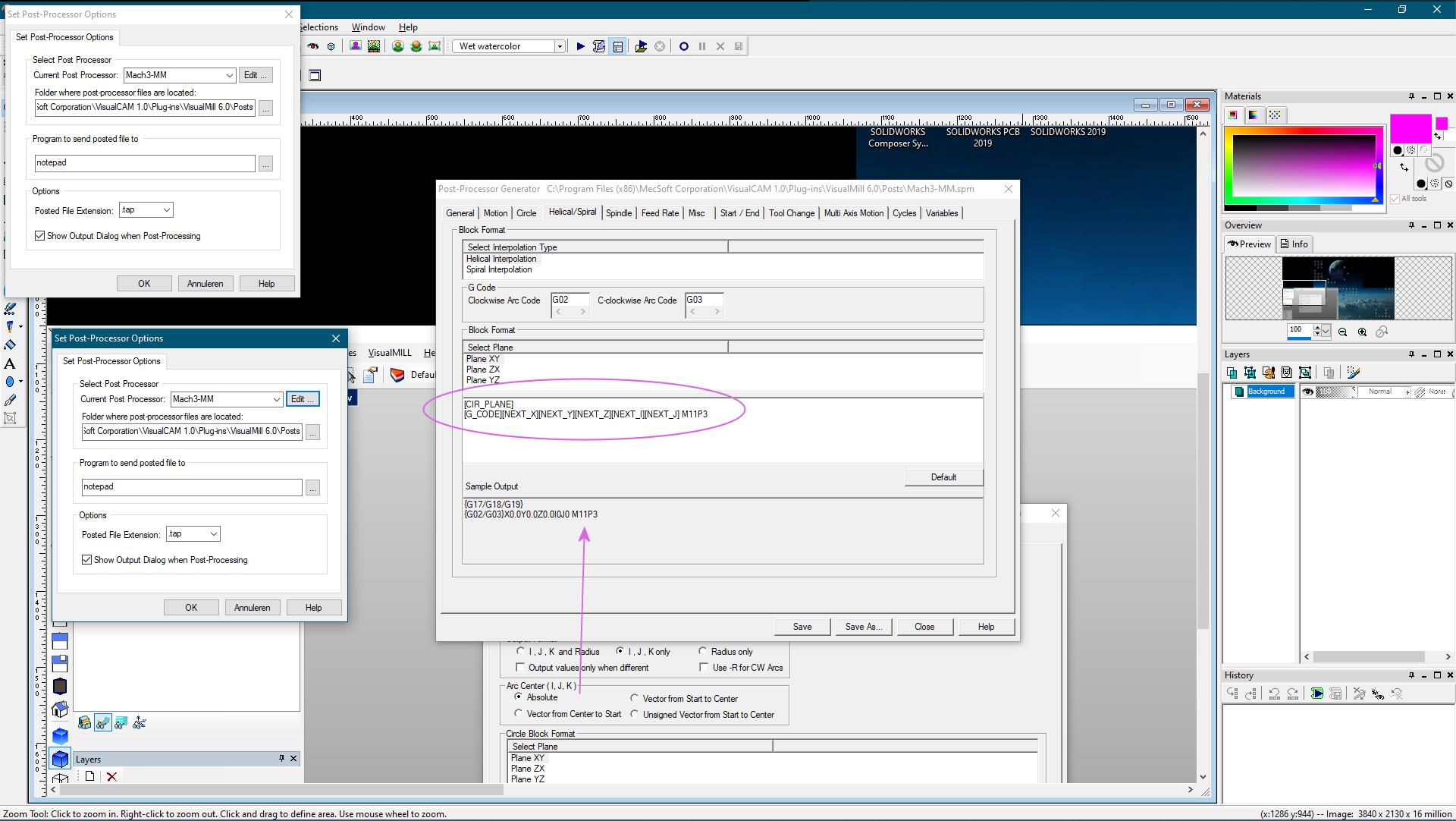
Task: Click History panel run quickscript icon
Action: pos(1317,694)
